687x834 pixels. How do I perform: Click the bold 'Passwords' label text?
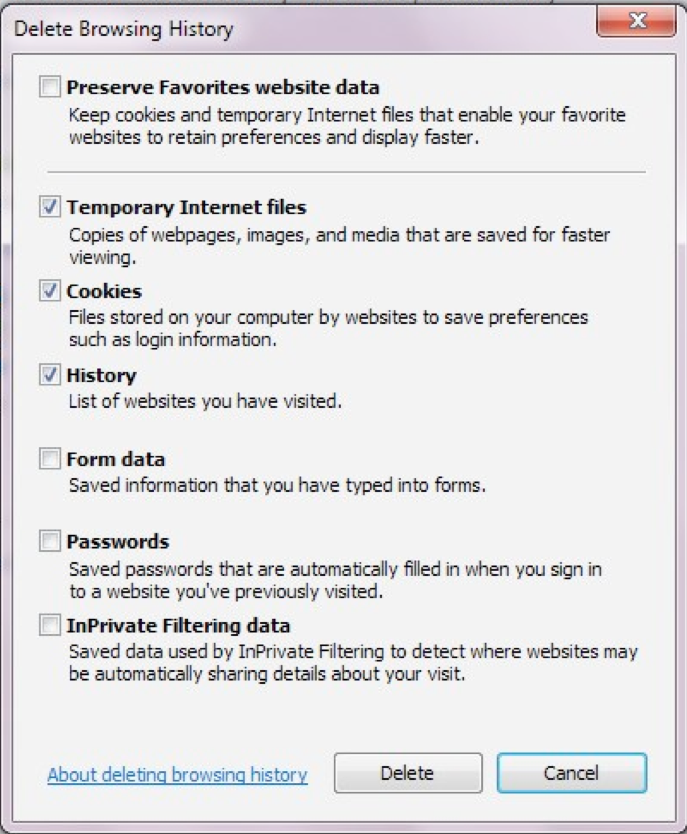118,542
